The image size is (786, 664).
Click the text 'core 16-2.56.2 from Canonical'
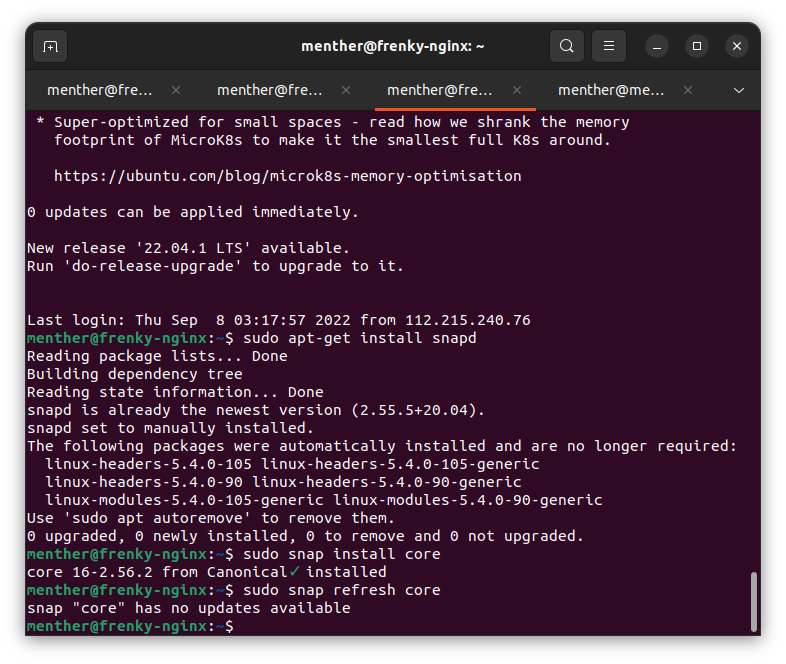tap(157, 572)
